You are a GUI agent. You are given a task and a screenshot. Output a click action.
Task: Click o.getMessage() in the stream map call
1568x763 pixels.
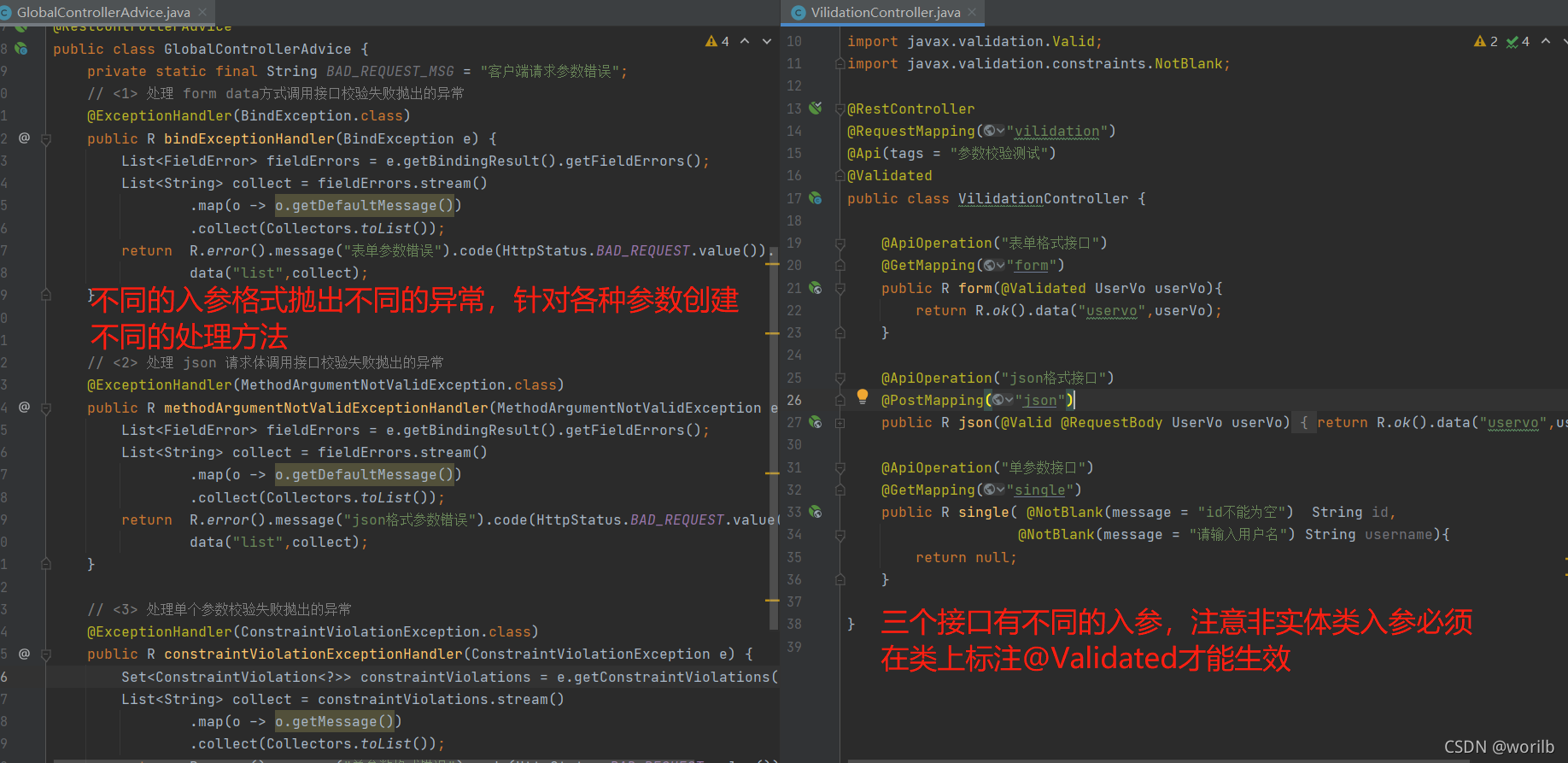tap(334, 721)
